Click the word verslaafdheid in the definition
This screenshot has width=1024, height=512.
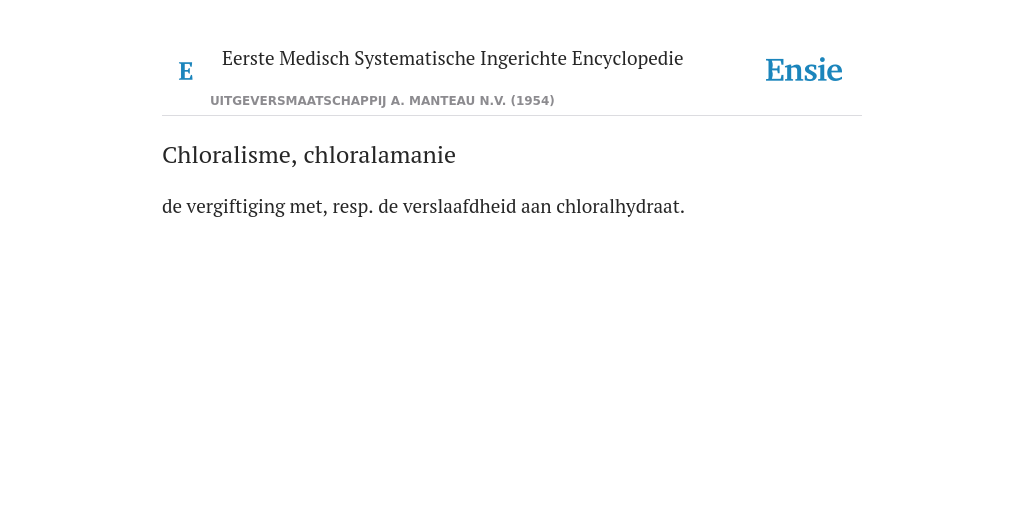tap(459, 206)
